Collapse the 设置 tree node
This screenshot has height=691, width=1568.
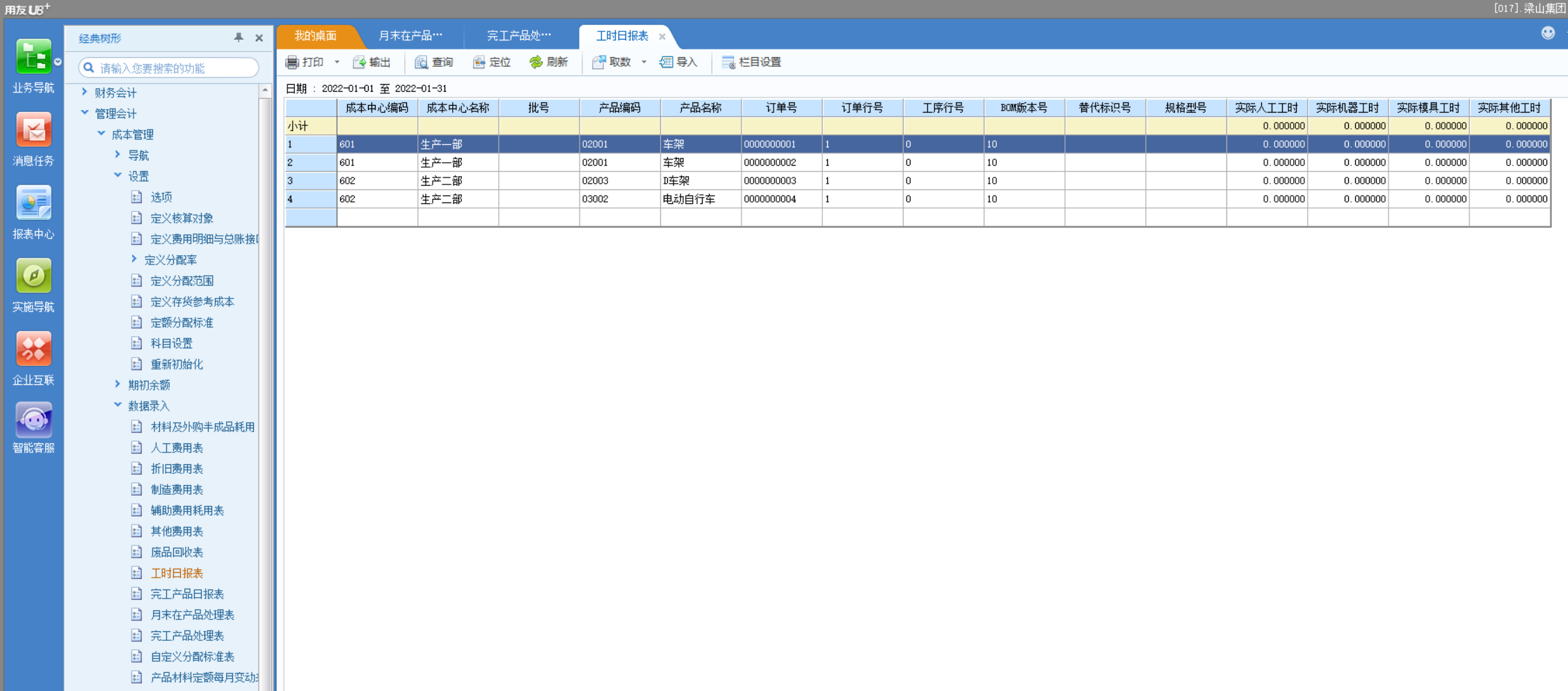(x=118, y=175)
